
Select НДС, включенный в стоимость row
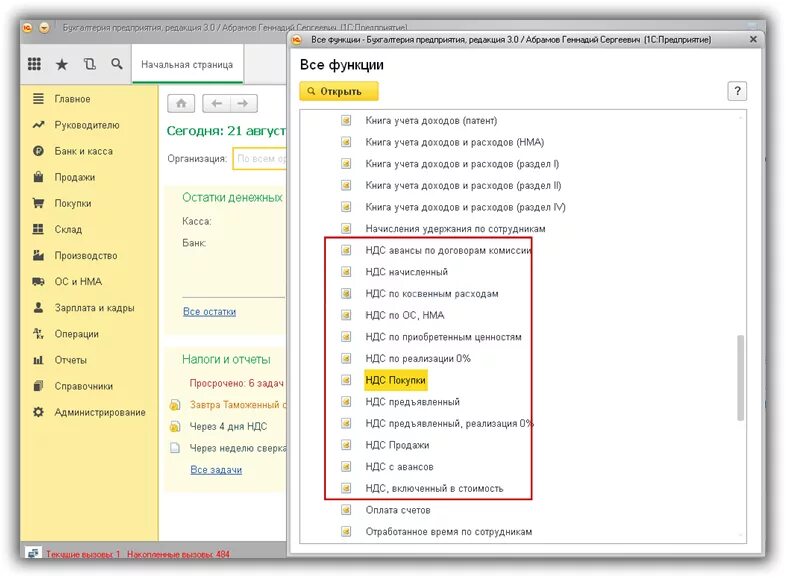[434, 488]
